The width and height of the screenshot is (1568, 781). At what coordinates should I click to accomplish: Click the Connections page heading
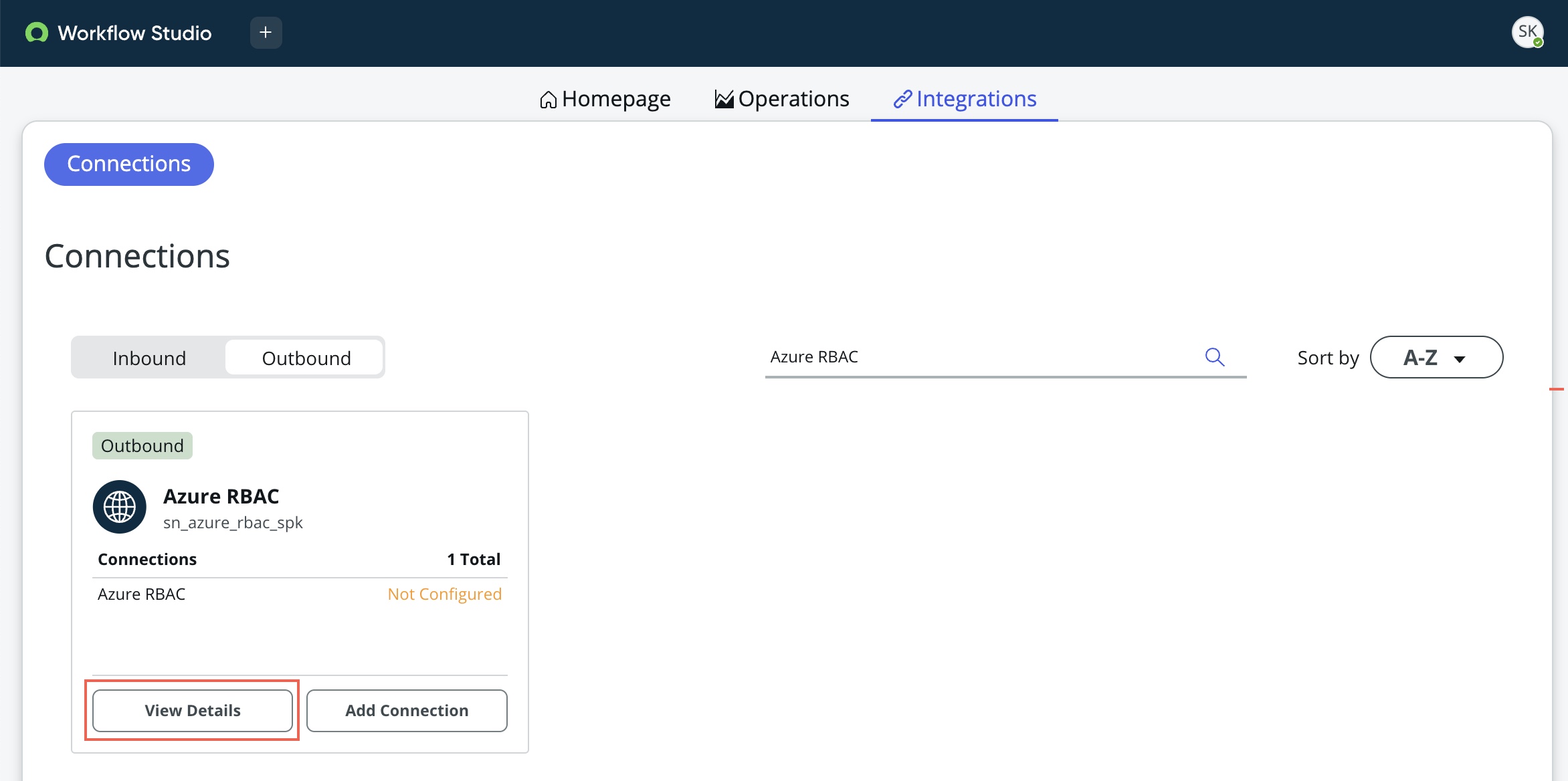click(x=137, y=257)
